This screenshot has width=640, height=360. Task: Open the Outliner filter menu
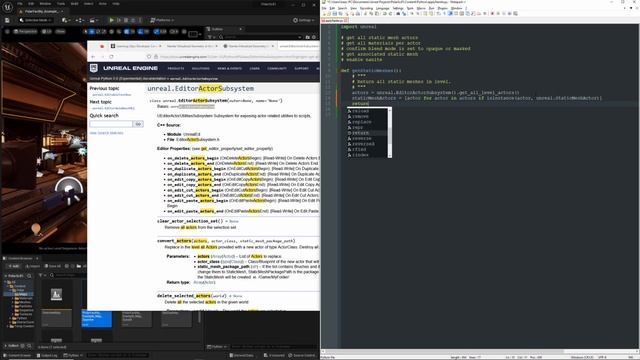tap(211, 37)
